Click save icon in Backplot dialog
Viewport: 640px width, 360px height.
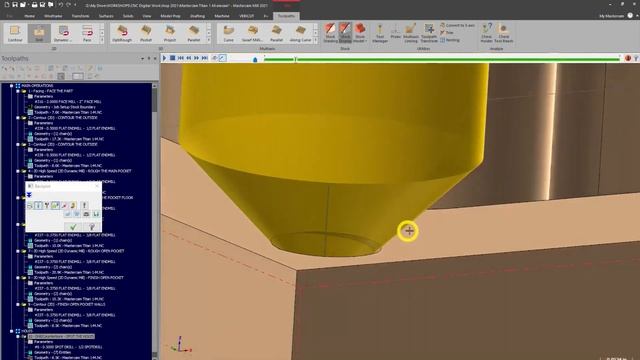coord(96,214)
